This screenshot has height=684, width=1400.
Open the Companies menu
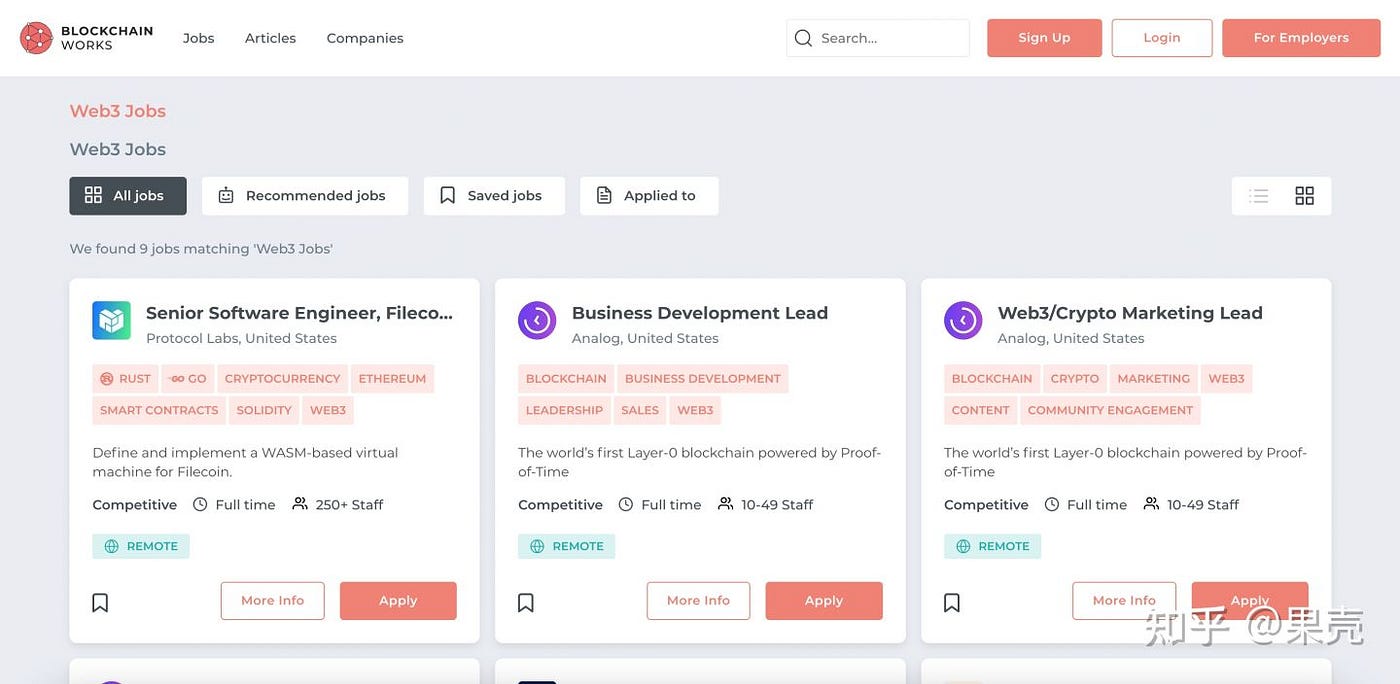coord(365,38)
